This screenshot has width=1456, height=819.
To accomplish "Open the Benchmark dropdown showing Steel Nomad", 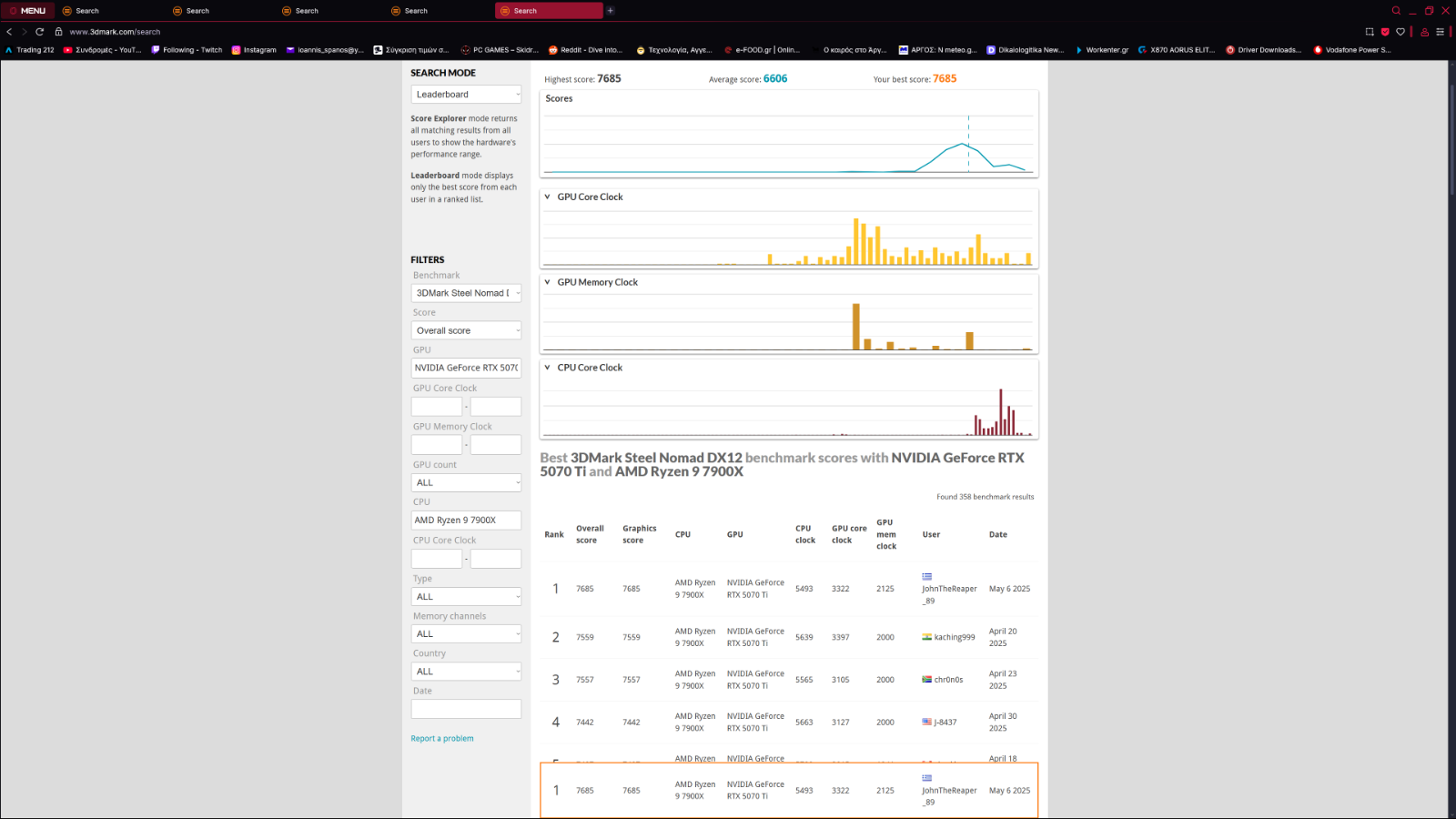I will [466, 293].
